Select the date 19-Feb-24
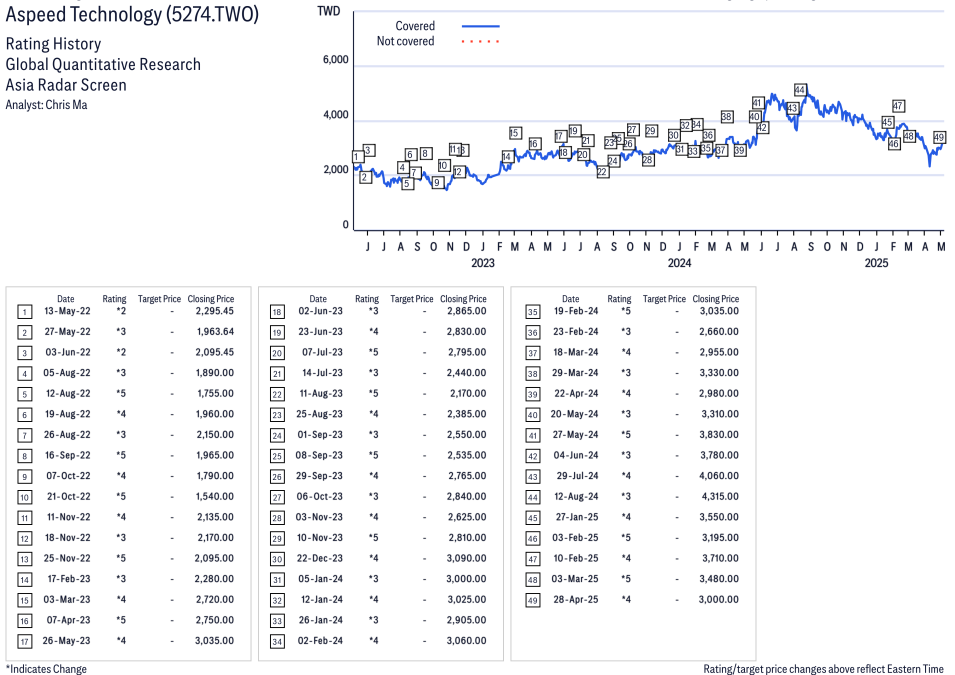This screenshot has height=675, width=955. coord(576,311)
